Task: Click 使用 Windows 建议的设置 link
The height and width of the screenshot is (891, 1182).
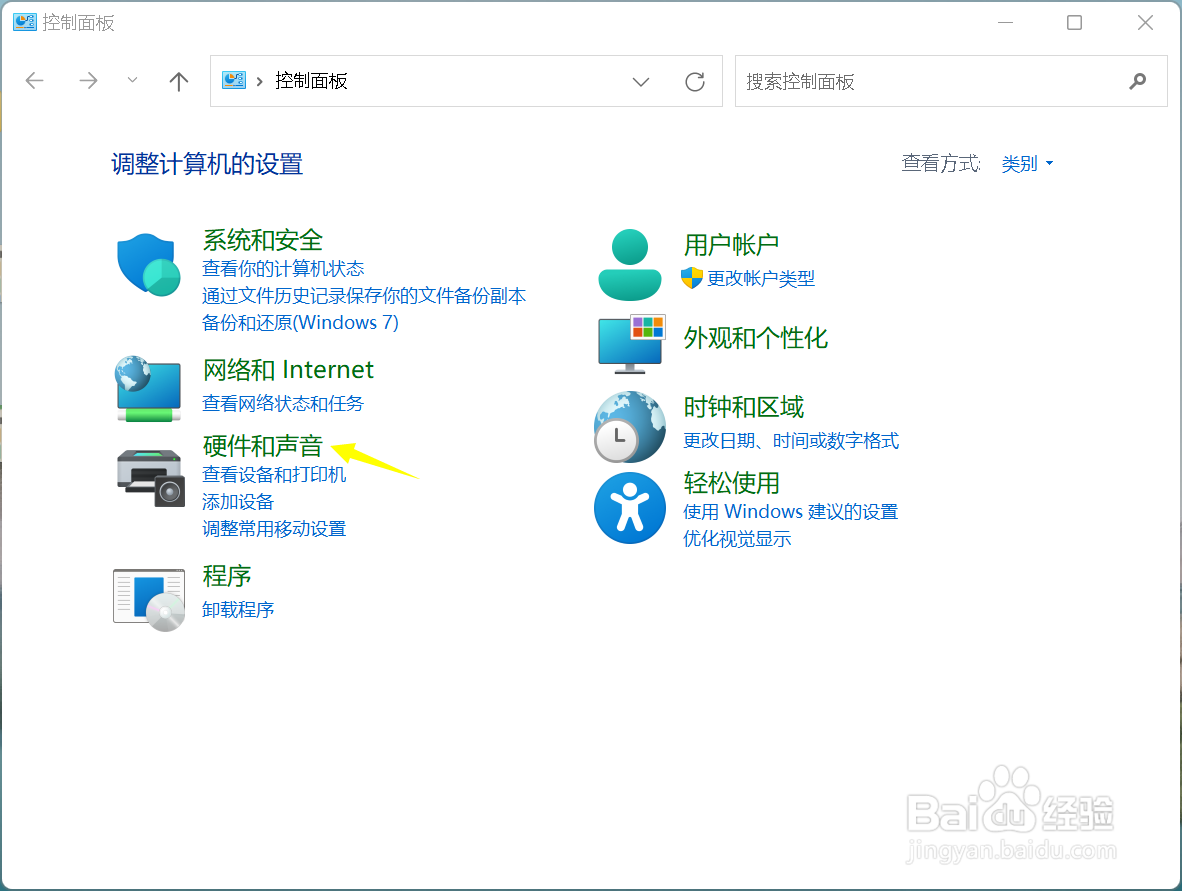Action: [790, 511]
